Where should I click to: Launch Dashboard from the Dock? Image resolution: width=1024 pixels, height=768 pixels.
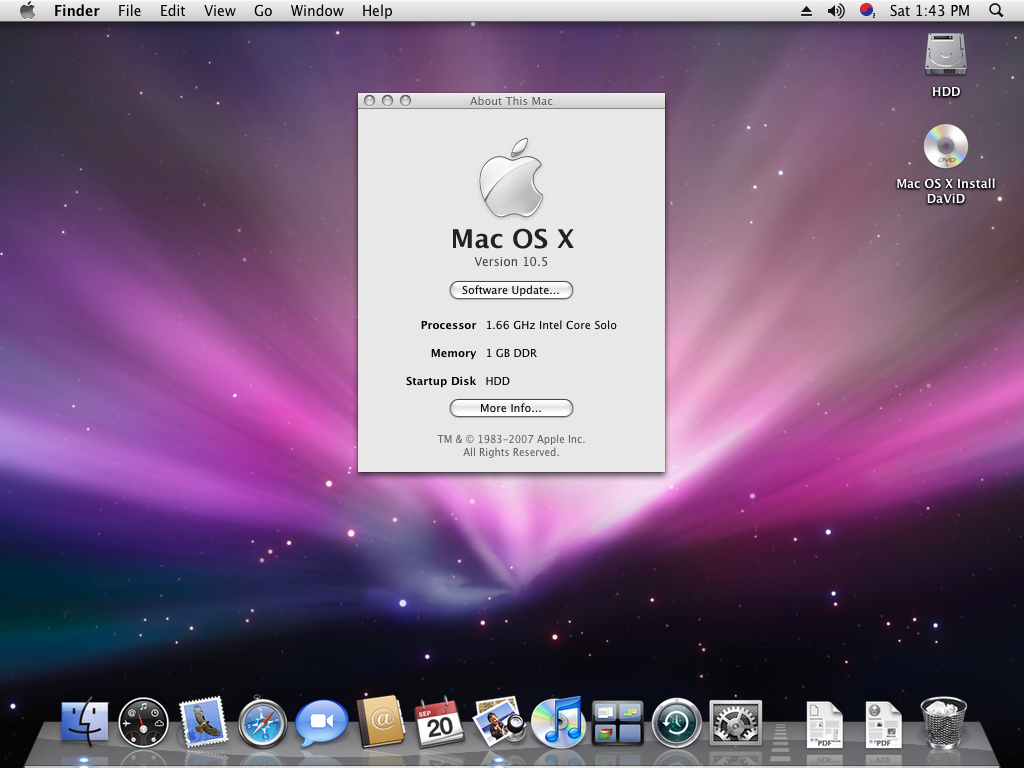pos(144,722)
